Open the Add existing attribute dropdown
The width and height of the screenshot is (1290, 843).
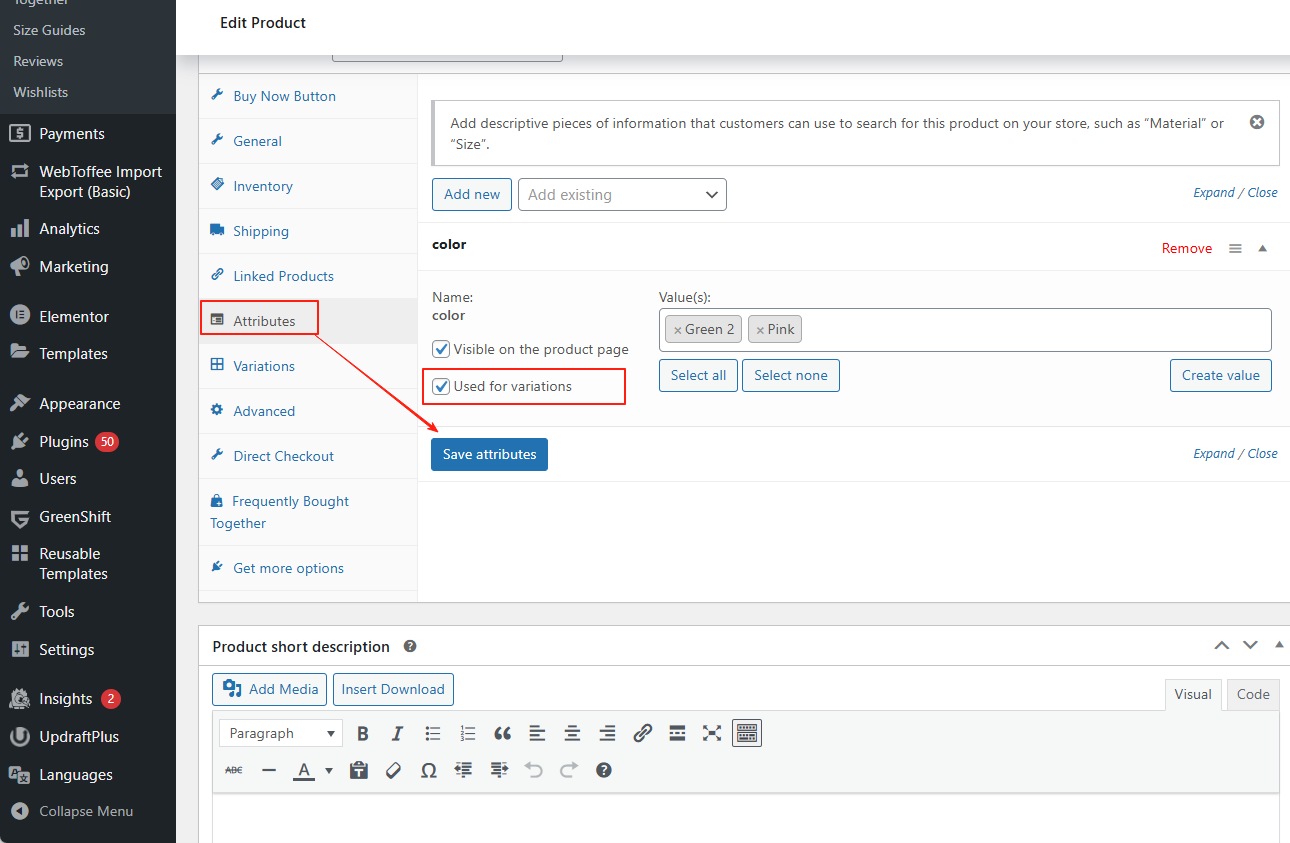click(622, 195)
